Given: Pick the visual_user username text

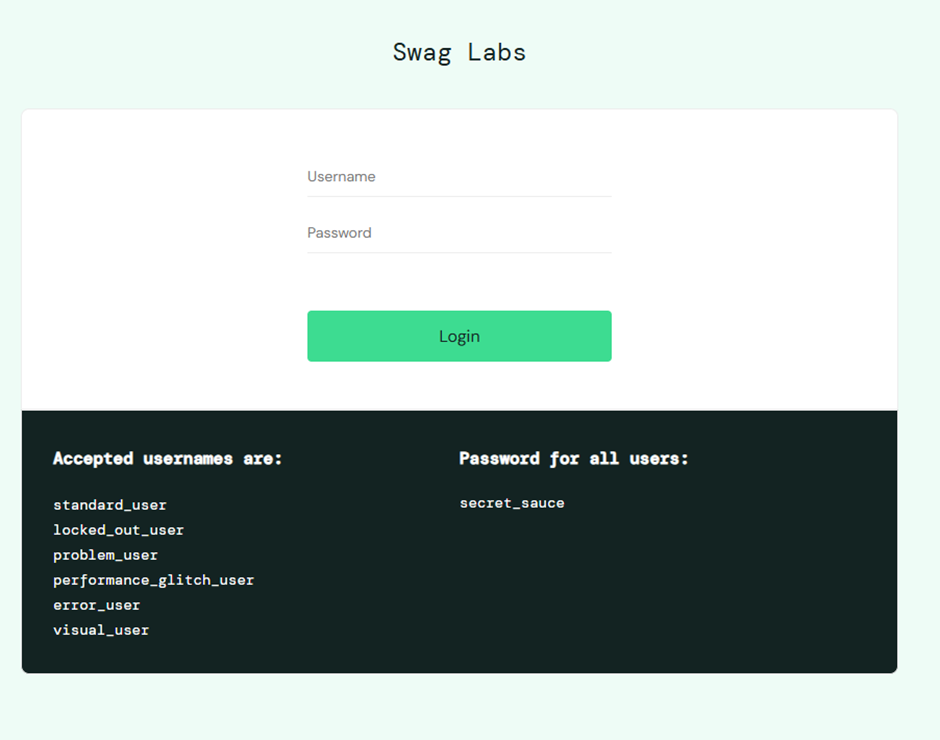Looking at the screenshot, I should (x=101, y=630).
